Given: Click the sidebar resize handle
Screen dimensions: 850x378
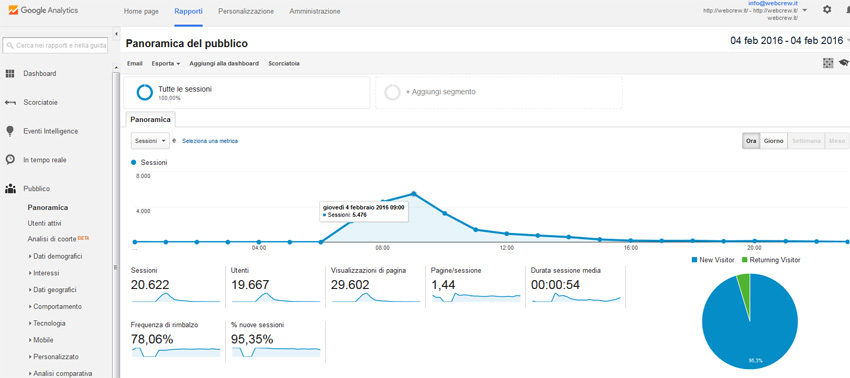Looking at the screenshot, I should click(x=115, y=267).
